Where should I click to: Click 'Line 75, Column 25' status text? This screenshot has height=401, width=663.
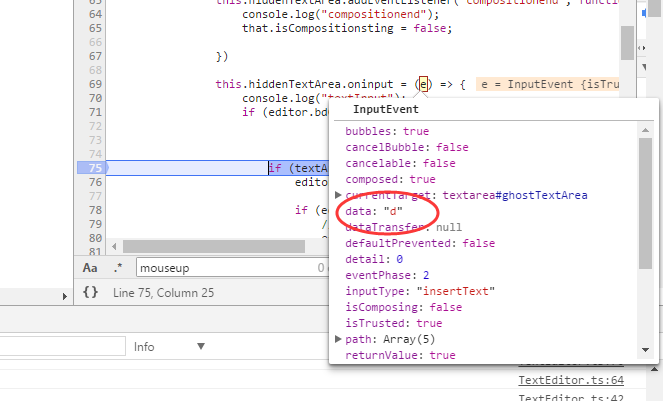(x=163, y=293)
